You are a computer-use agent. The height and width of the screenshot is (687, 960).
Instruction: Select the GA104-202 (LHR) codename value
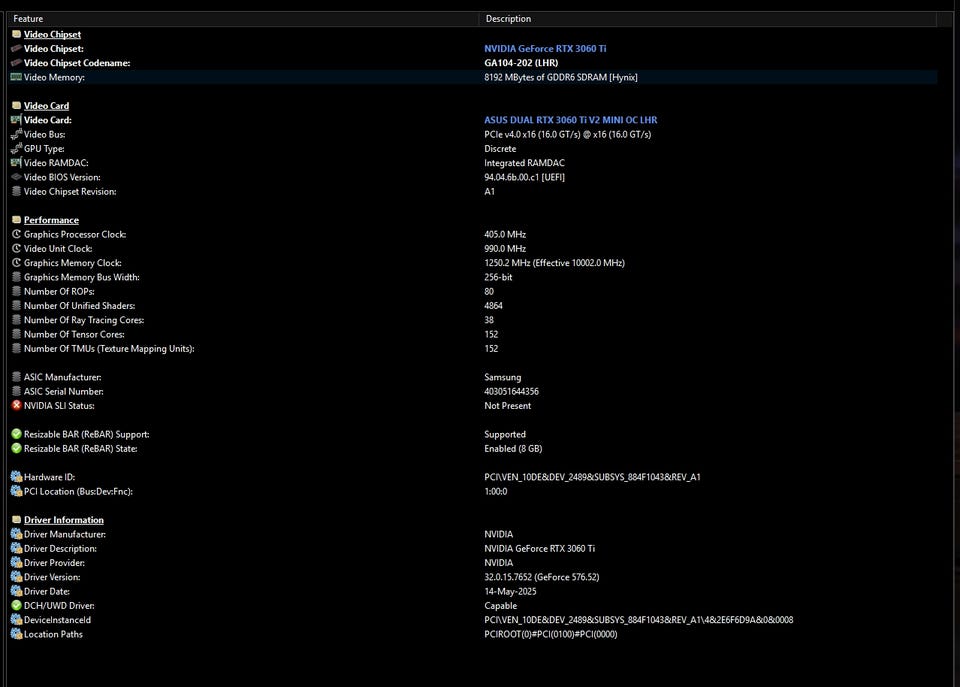[521, 62]
